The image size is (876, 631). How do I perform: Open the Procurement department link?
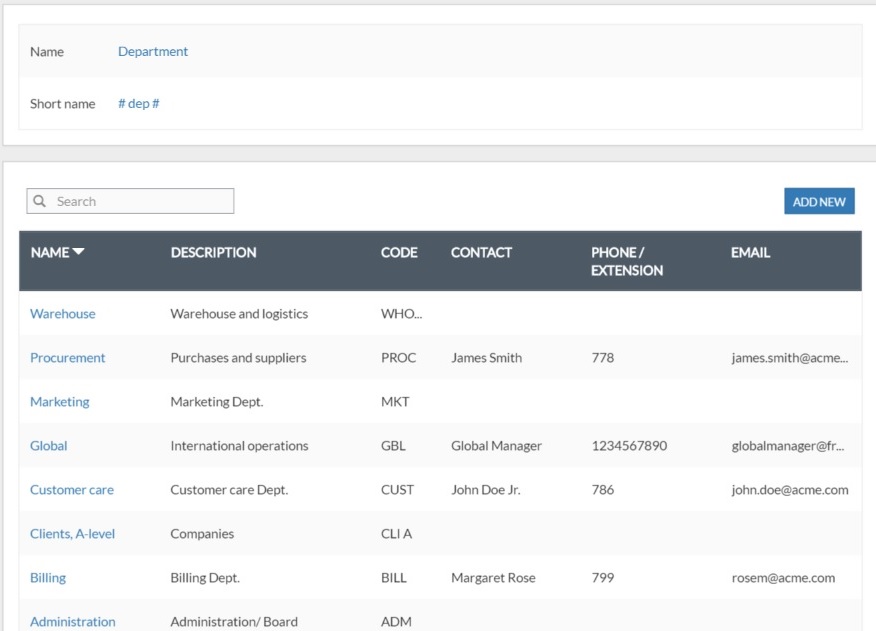point(67,358)
